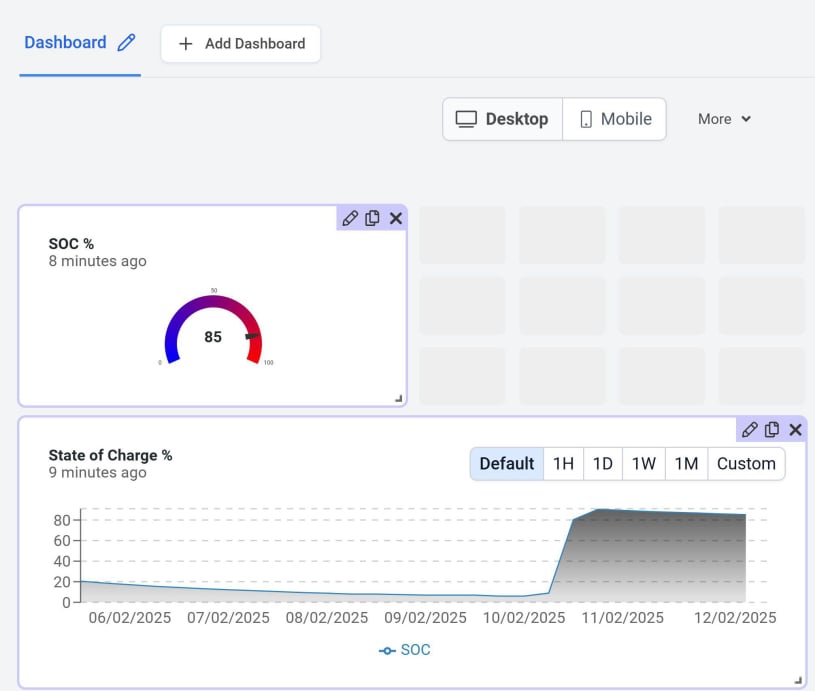
Task: Remove the SOC % gauge widget
Action: click(396, 218)
